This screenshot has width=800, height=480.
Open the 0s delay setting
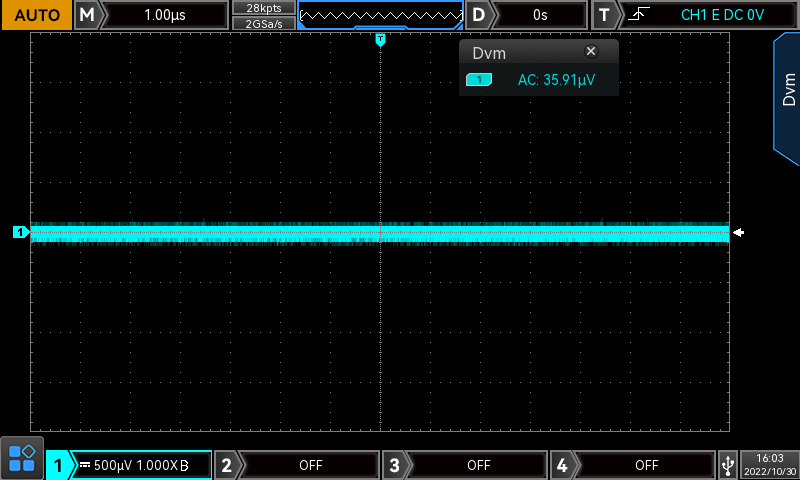[x=540, y=15]
